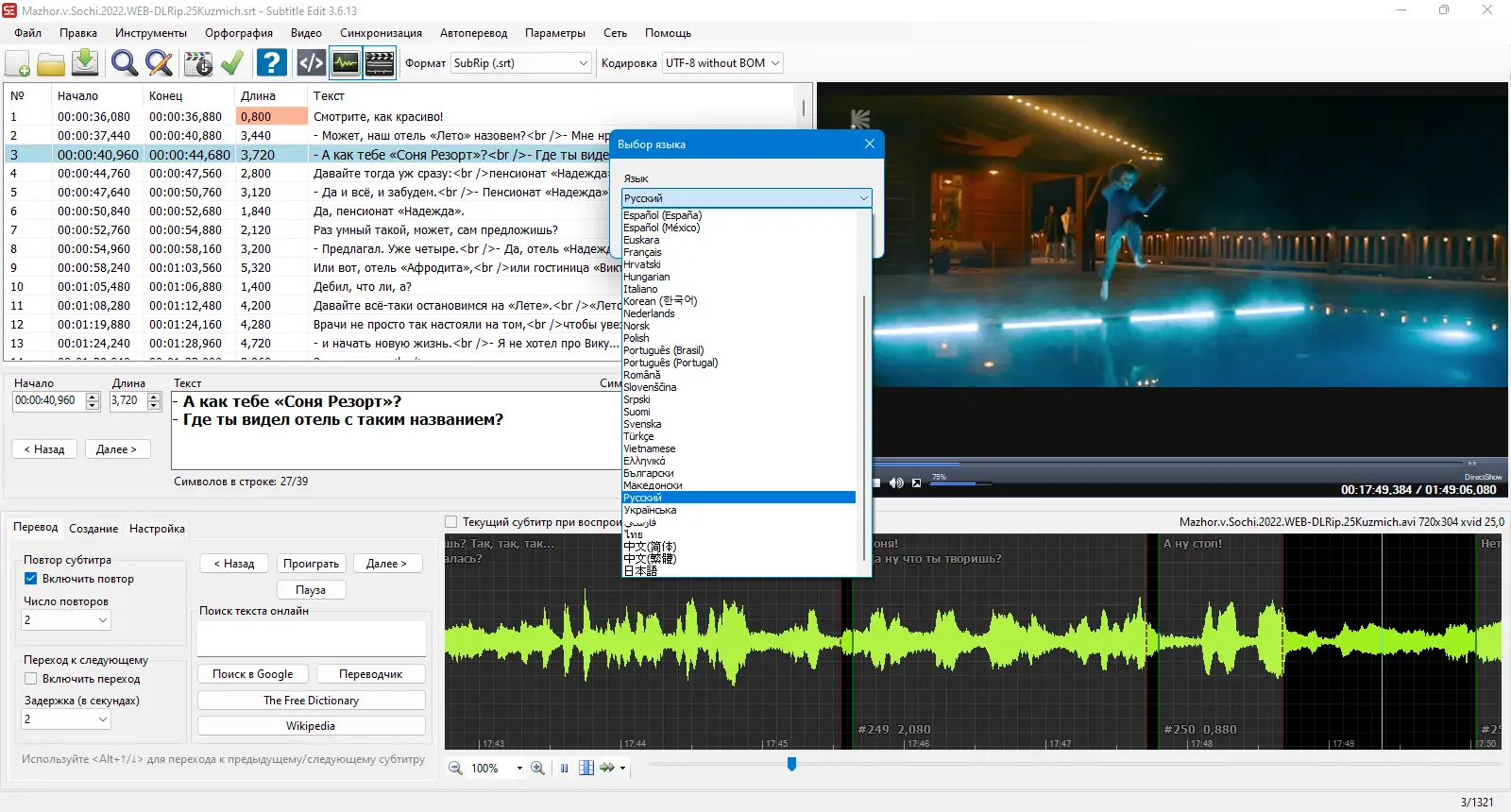This screenshot has height=812, width=1511.
Task: Click the Поиск в Google button
Action: click(x=252, y=674)
